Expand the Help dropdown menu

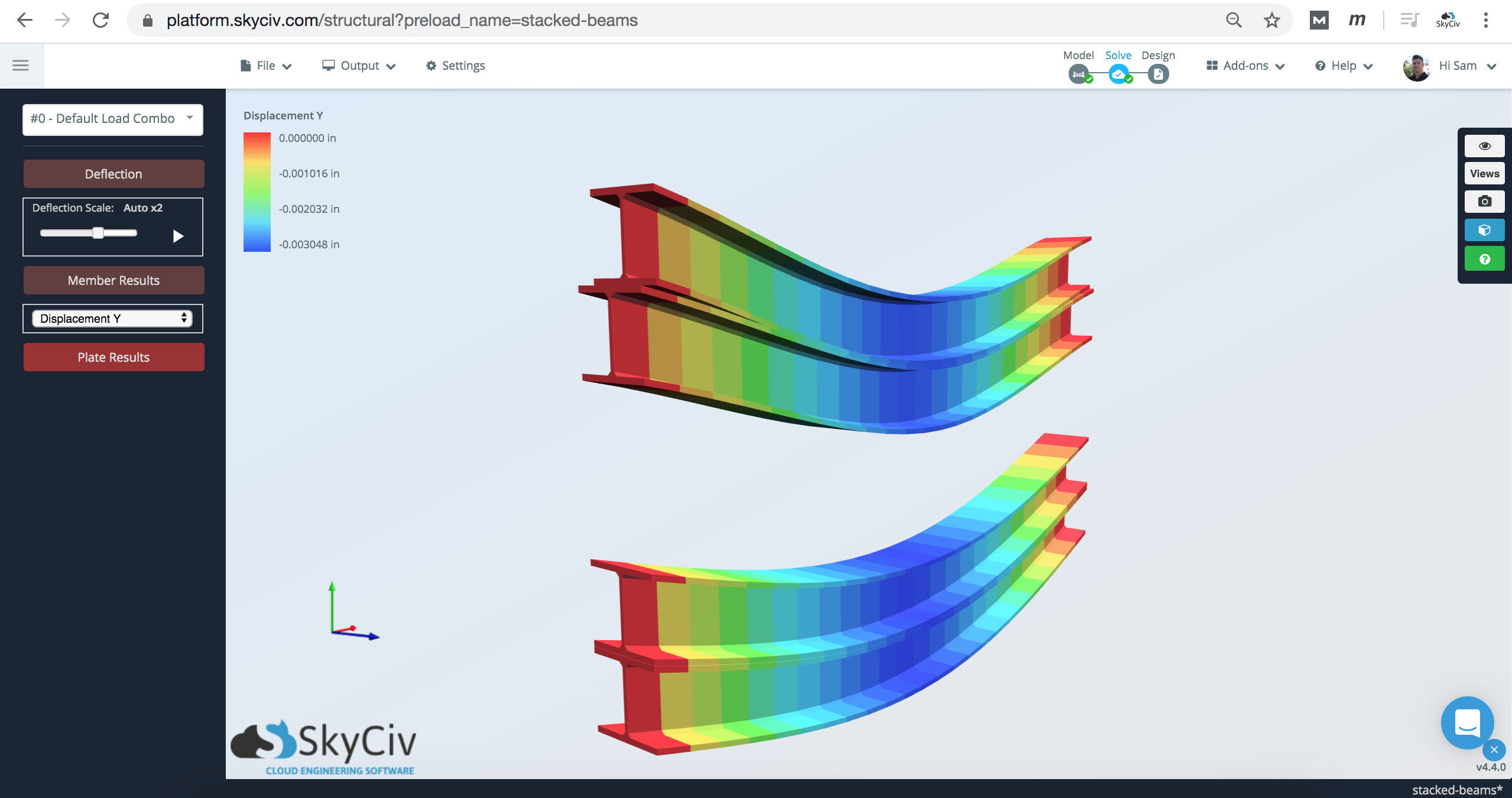point(1345,65)
